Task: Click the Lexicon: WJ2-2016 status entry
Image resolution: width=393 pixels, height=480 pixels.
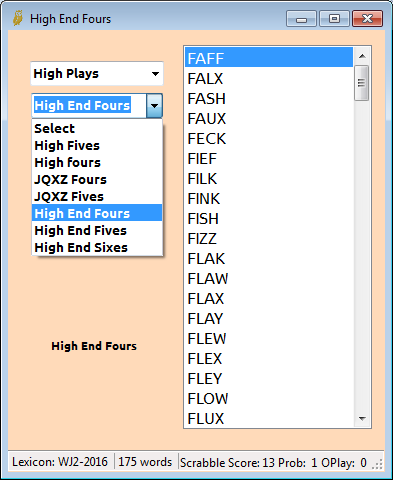Action: click(60, 462)
